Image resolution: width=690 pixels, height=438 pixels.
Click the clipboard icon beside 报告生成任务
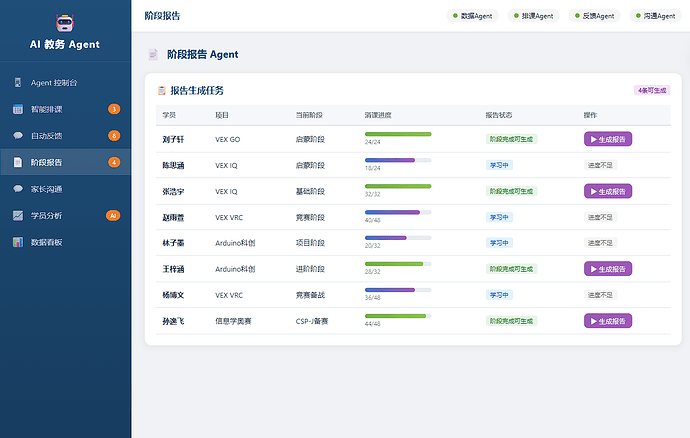(x=162, y=91)
